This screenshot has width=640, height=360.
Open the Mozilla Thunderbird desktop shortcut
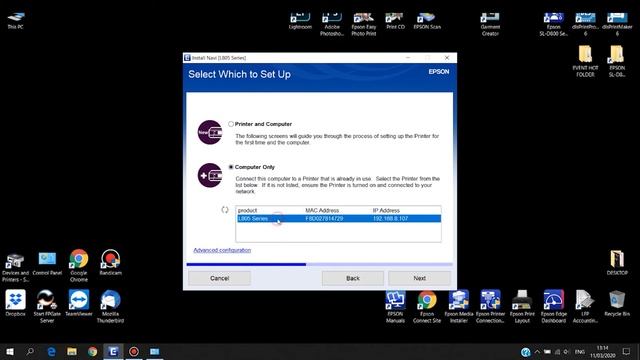[x=111, y=307]
